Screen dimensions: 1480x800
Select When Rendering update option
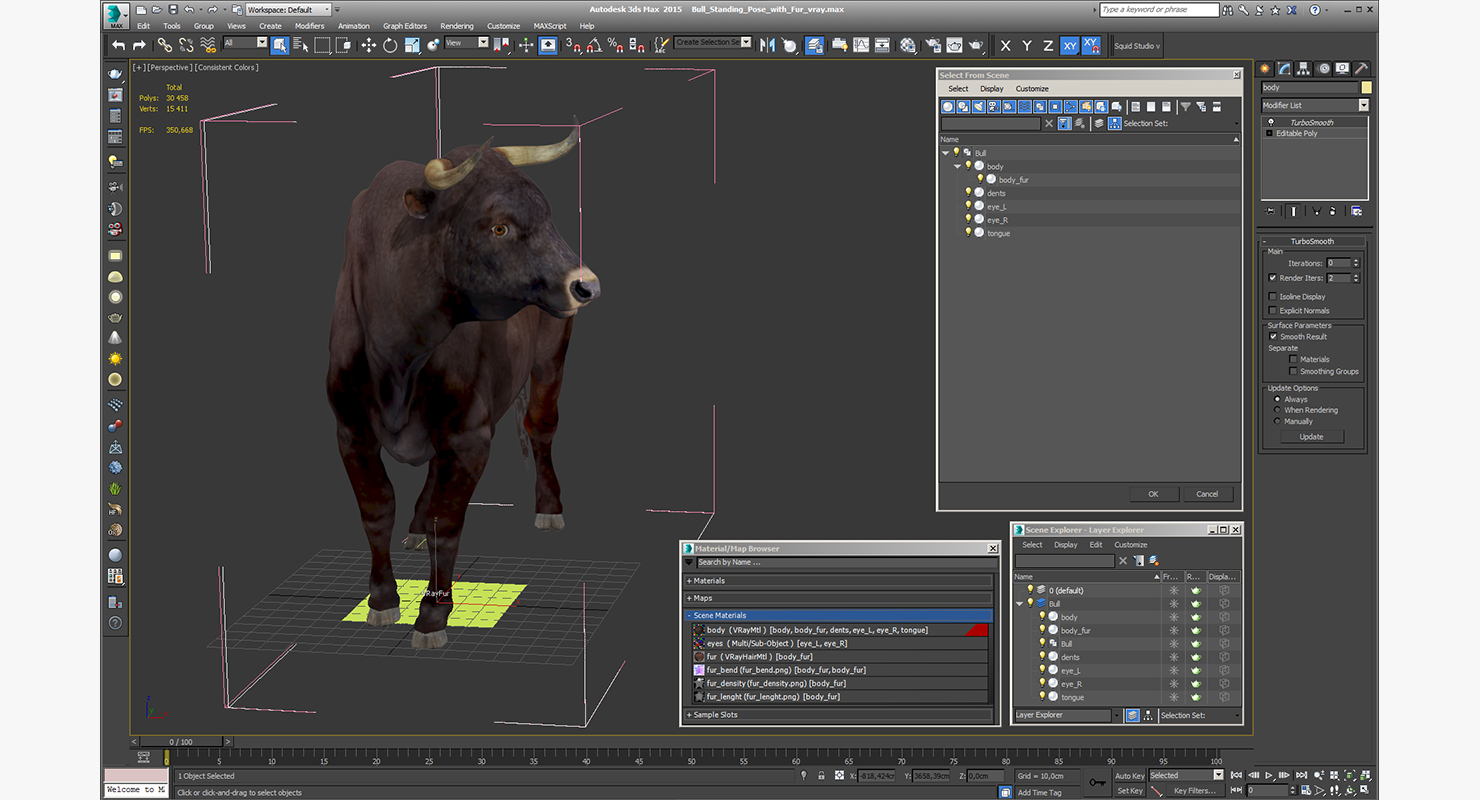[1277, 410]
